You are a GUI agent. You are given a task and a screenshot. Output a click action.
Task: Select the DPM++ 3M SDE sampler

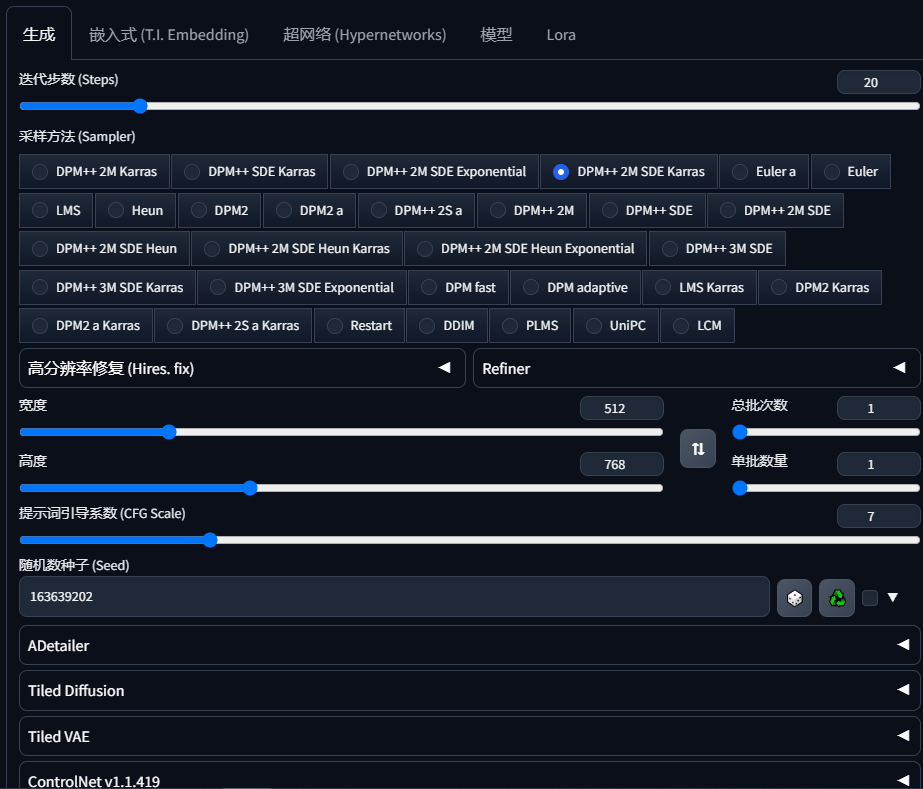pos(717,248)
